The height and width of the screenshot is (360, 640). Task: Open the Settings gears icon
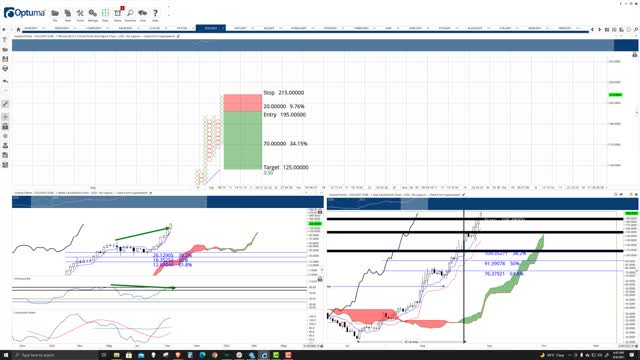tap(93, 14)
